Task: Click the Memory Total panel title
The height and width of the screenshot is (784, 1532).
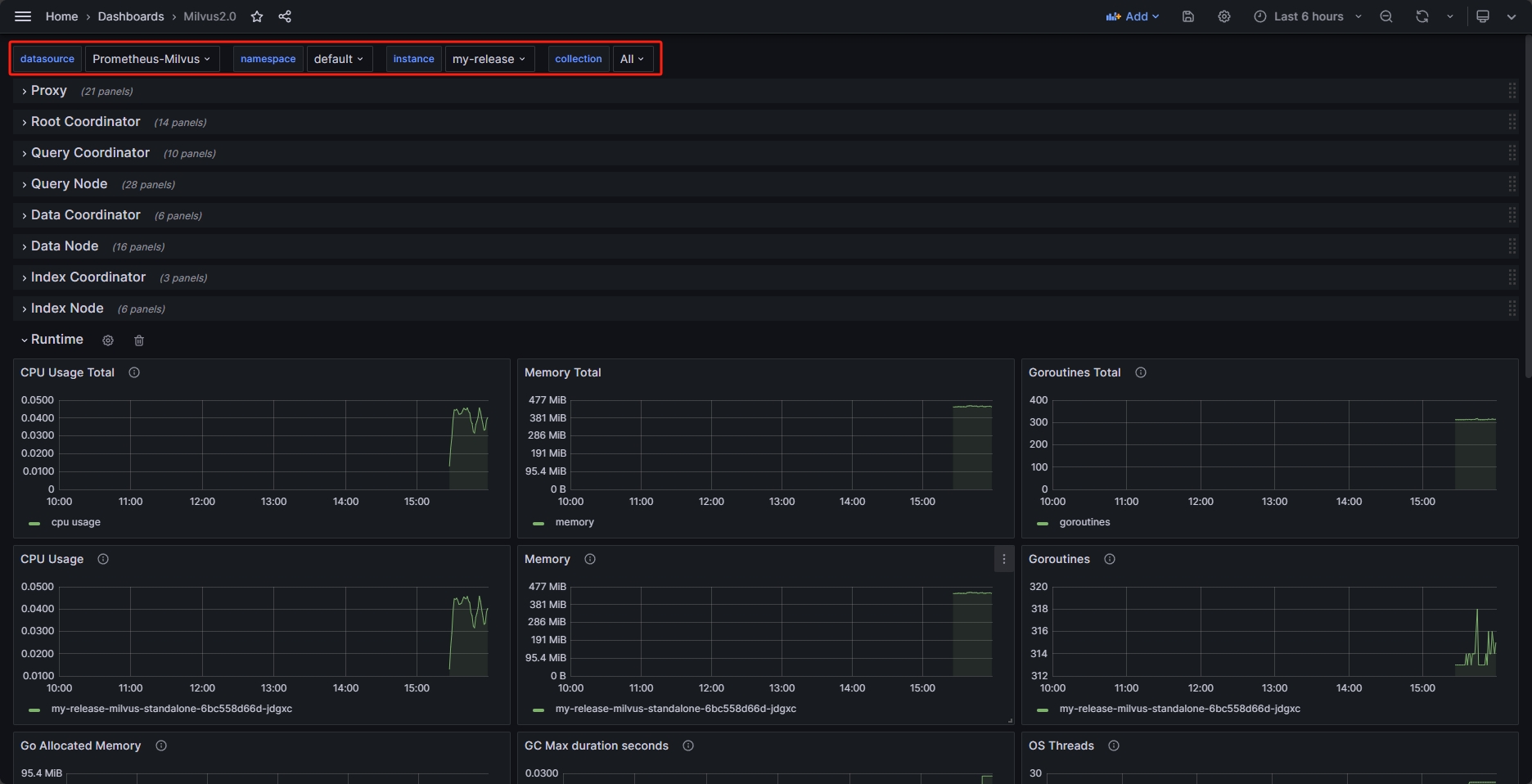Action: coord(562,372)
